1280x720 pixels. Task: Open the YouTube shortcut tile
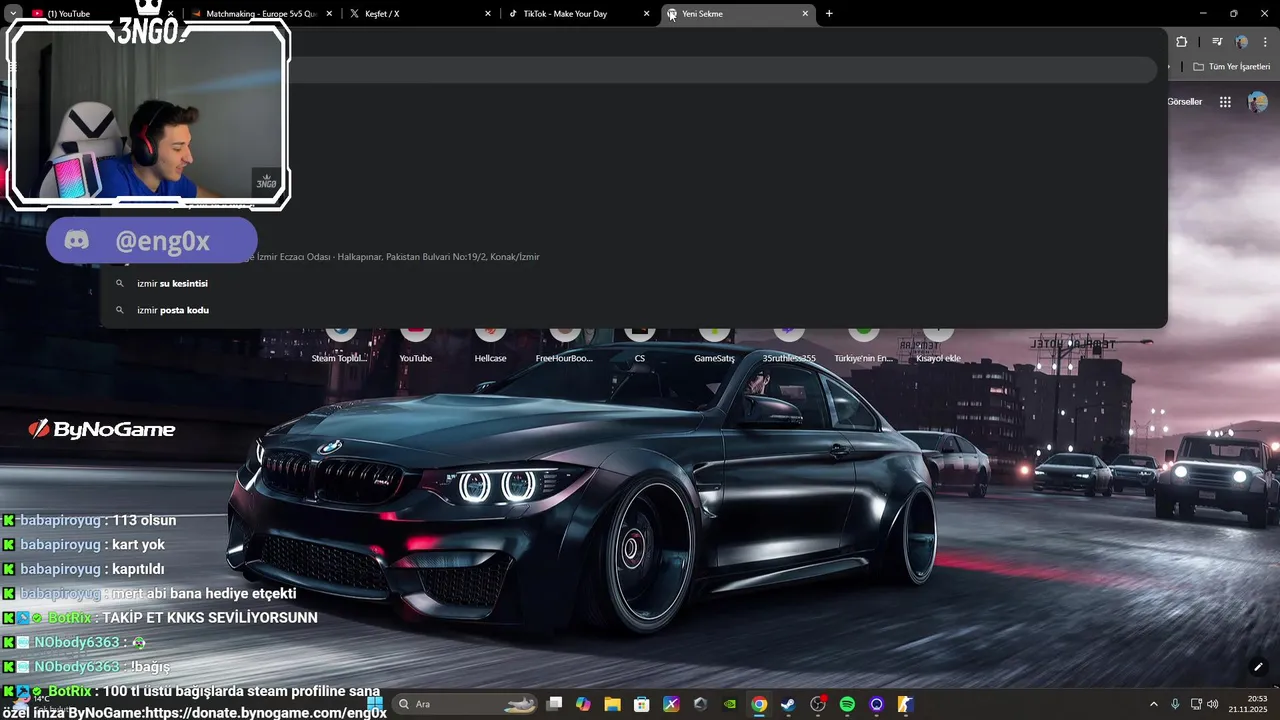416,346
